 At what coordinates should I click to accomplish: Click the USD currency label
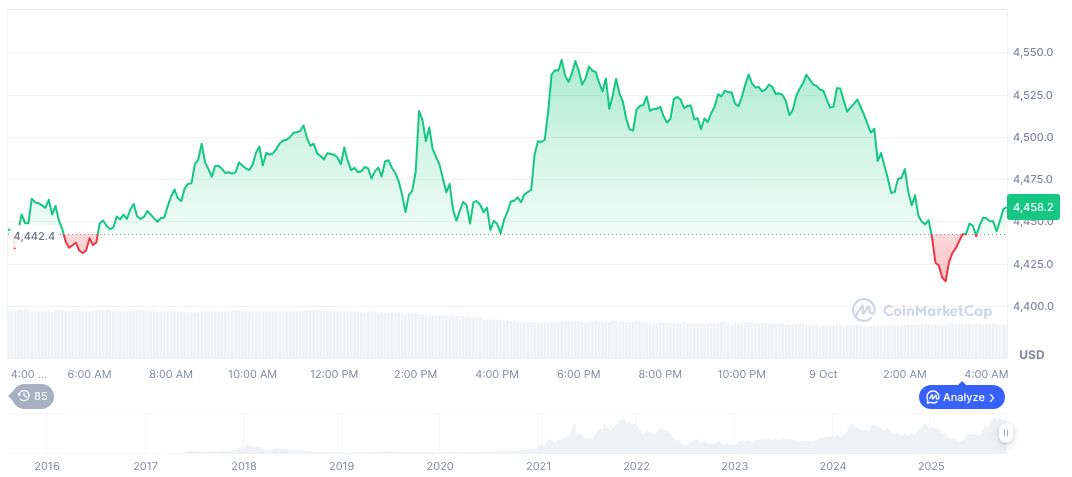coord(1032,355)
